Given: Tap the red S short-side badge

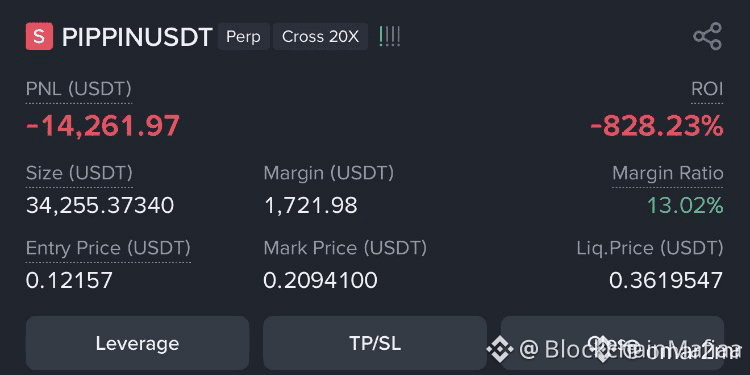Looking at the screenshot, I should [x=39, y=36].
